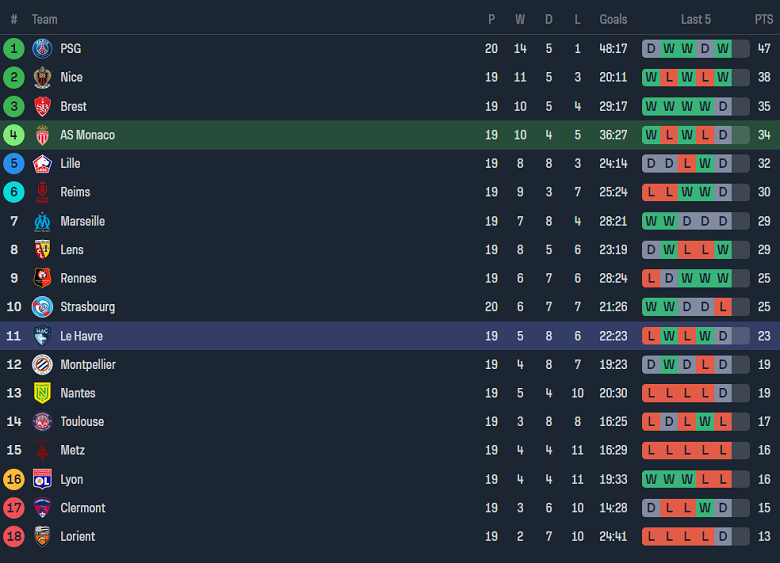Click the Marseille club crest icon
Screen dimensions: 780x563
click(x=42, y=221)
